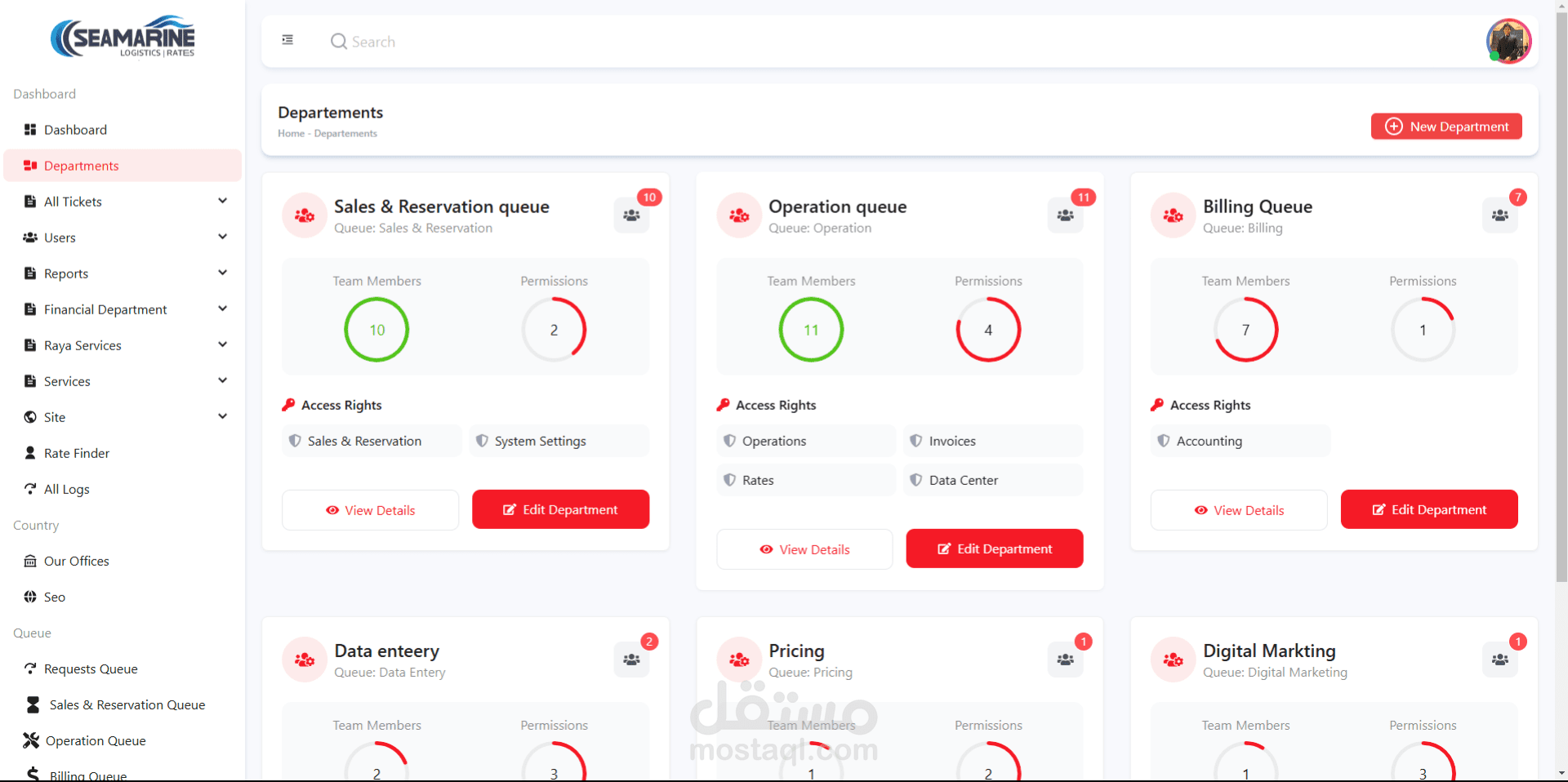Click the Sales & Reservation Queue hourglass icon
This screenshot has width=1568, height=782.
click(x=33, y=704)
